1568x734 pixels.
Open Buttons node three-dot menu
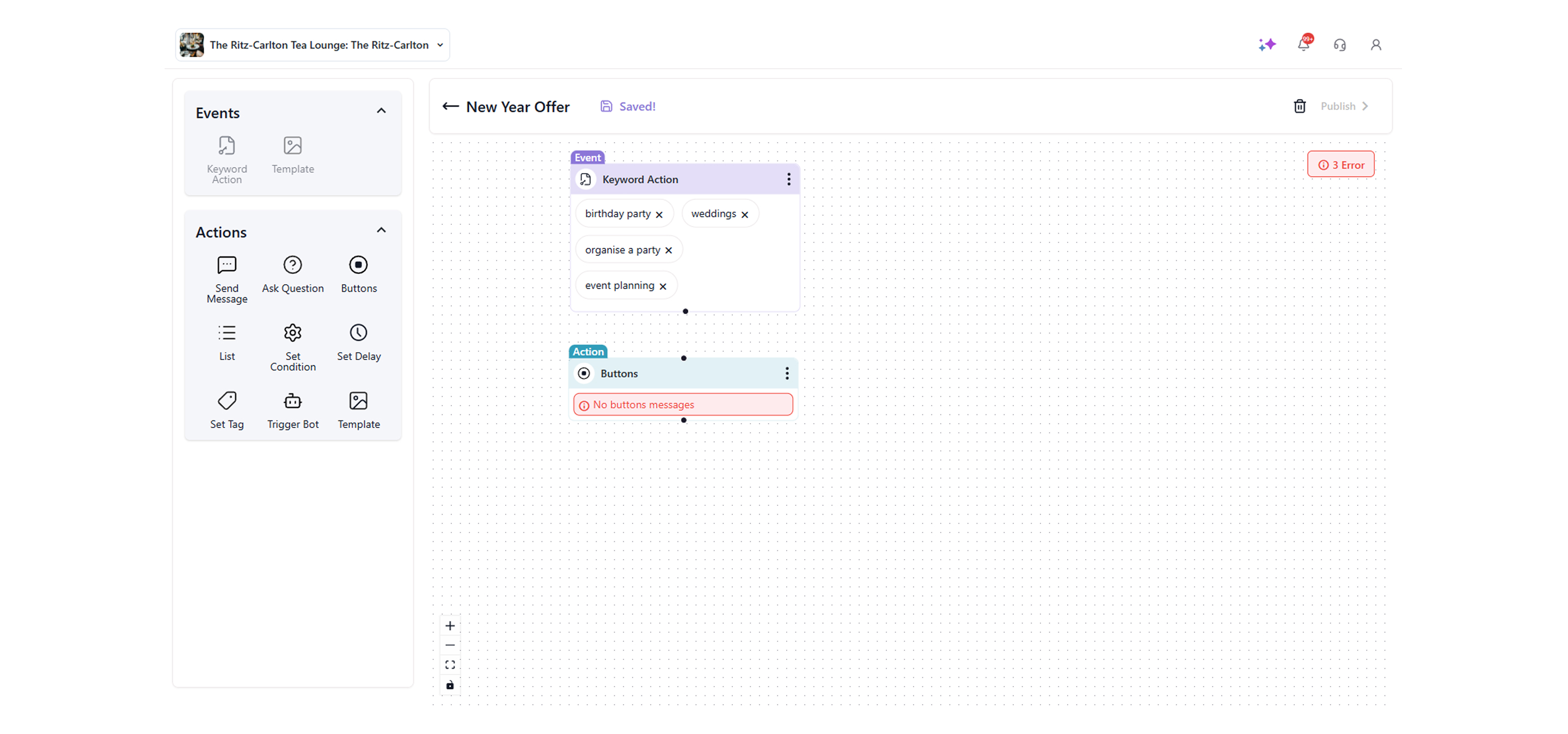786,373
